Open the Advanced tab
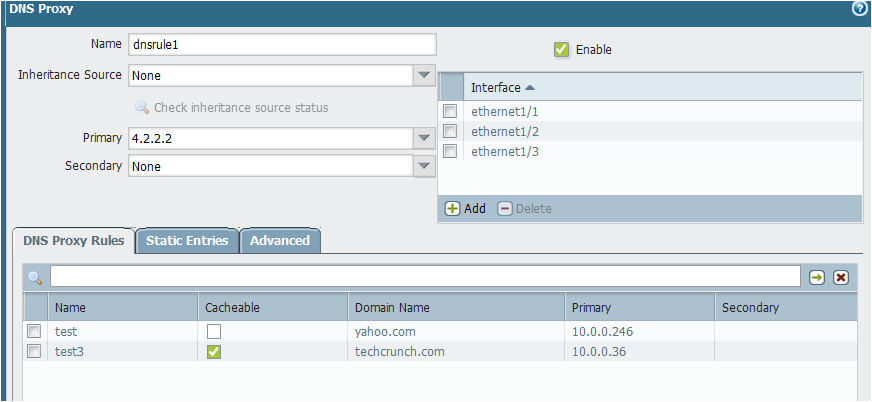The height and width of the screenshot is (402, 872). (x=280, y=240)
